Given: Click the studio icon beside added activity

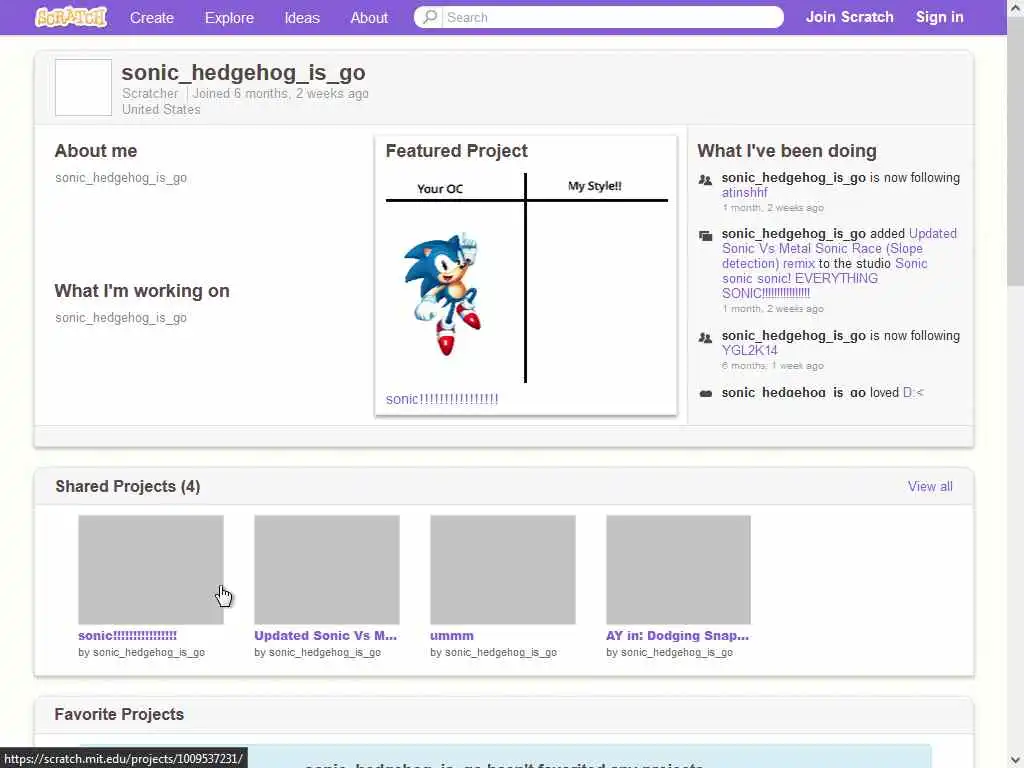Looking at the screenshot, I should point(705,236).
